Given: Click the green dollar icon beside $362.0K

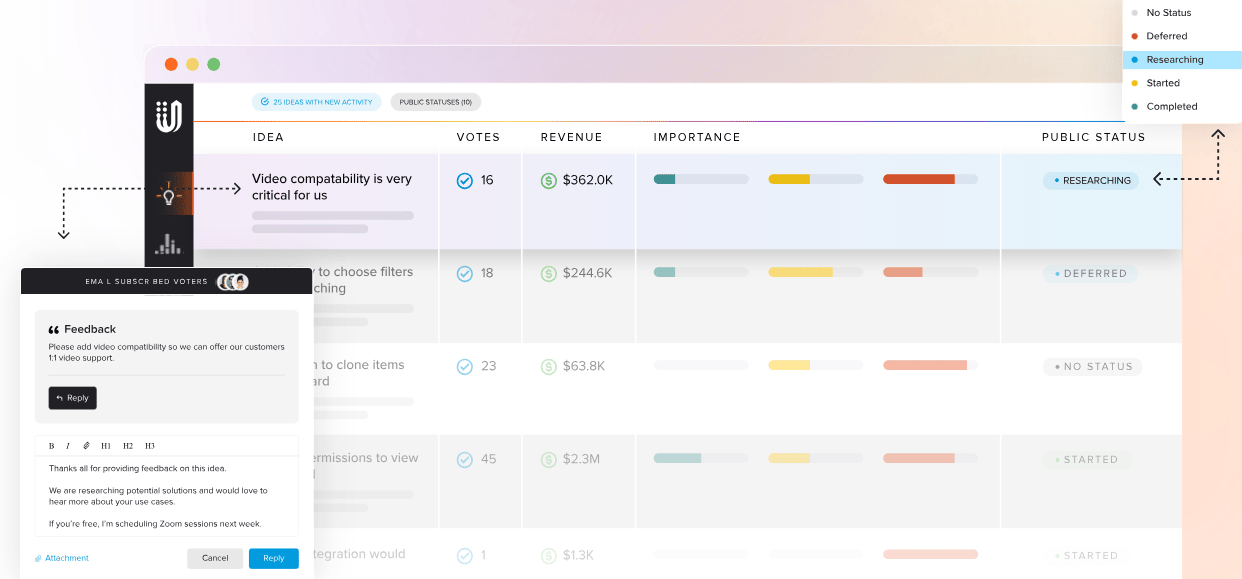Looking at the screenshot, I should [548, 180].
